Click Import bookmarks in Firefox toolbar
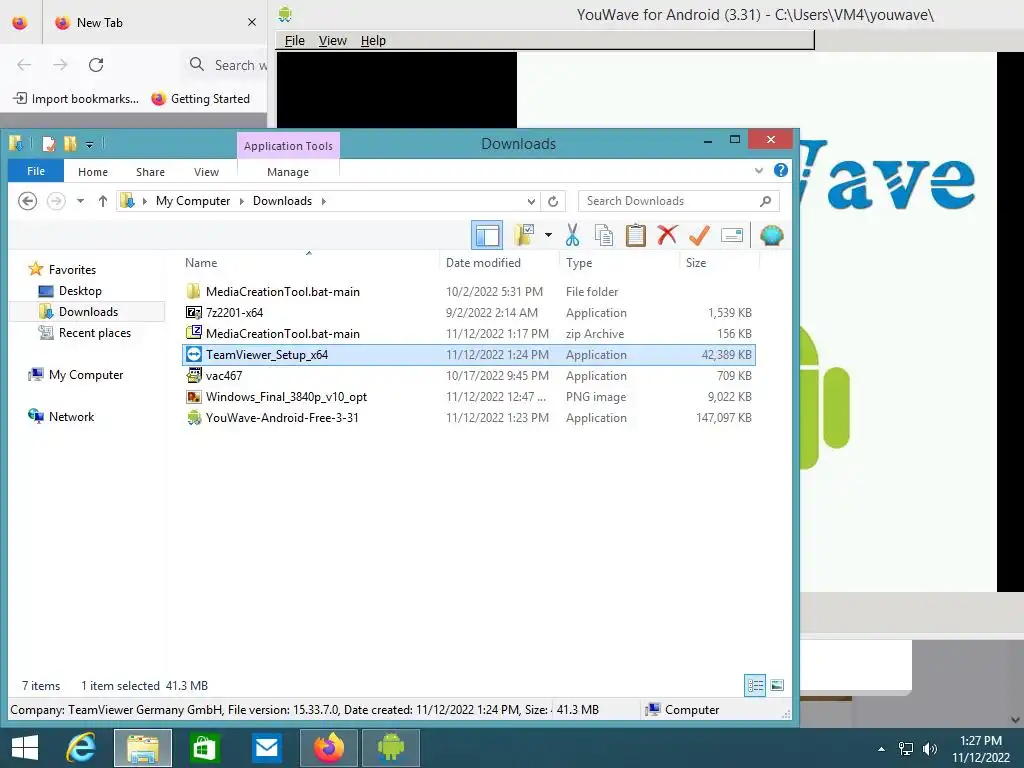The height and width of the screenshot is (768, 1024). coord(76,99)
